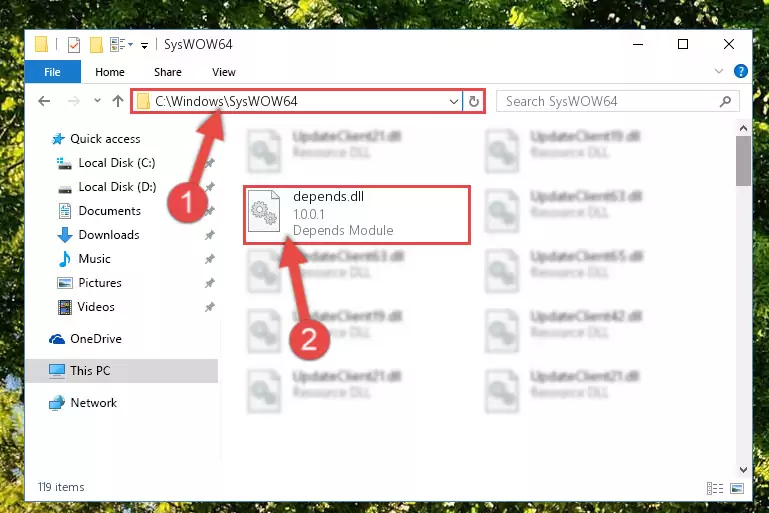
Task: Click the OneDrive cloud icon
Action: (57, 339)
